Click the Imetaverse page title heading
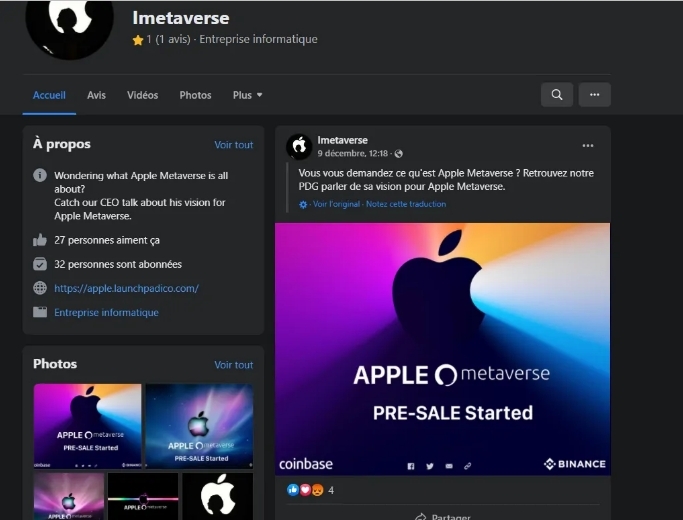This screenshot has width=683, height=520. click(181, 18)
